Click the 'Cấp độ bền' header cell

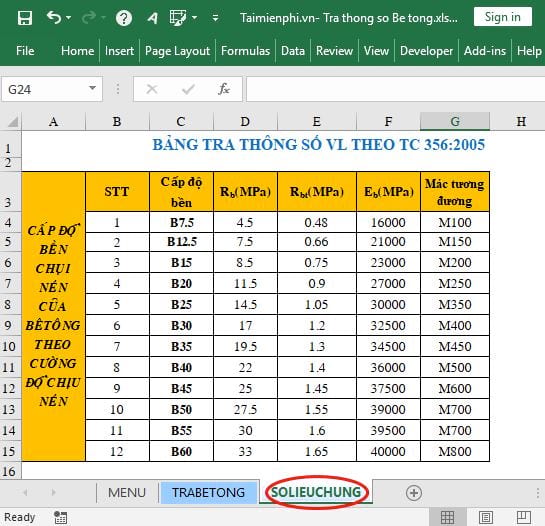[181, 192]
